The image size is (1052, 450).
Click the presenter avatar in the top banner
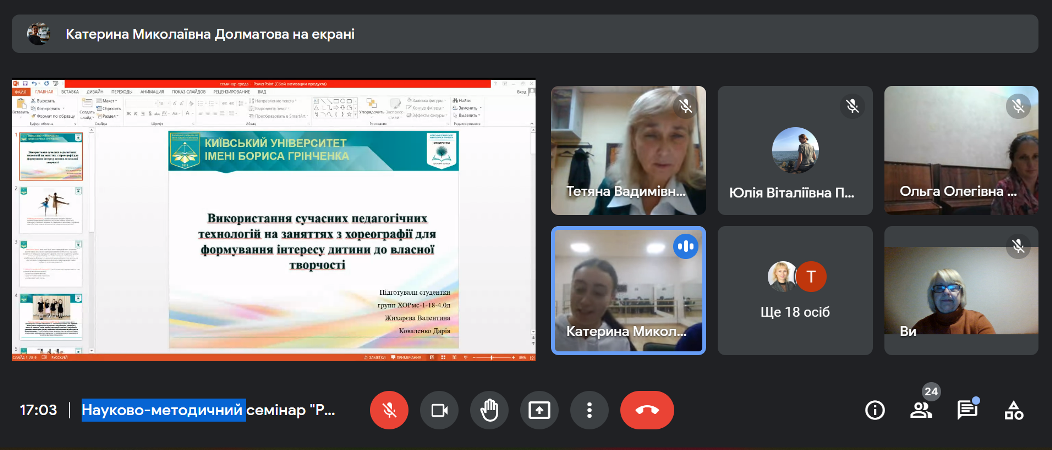38,34
